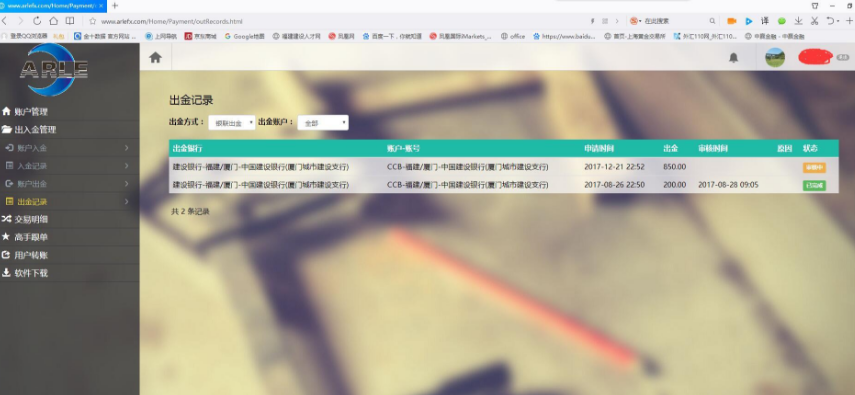Open the 出金方式 dropdown
The width and height of the screenshot is (855, 395).
pyautogui.click(x=232, y=123)
